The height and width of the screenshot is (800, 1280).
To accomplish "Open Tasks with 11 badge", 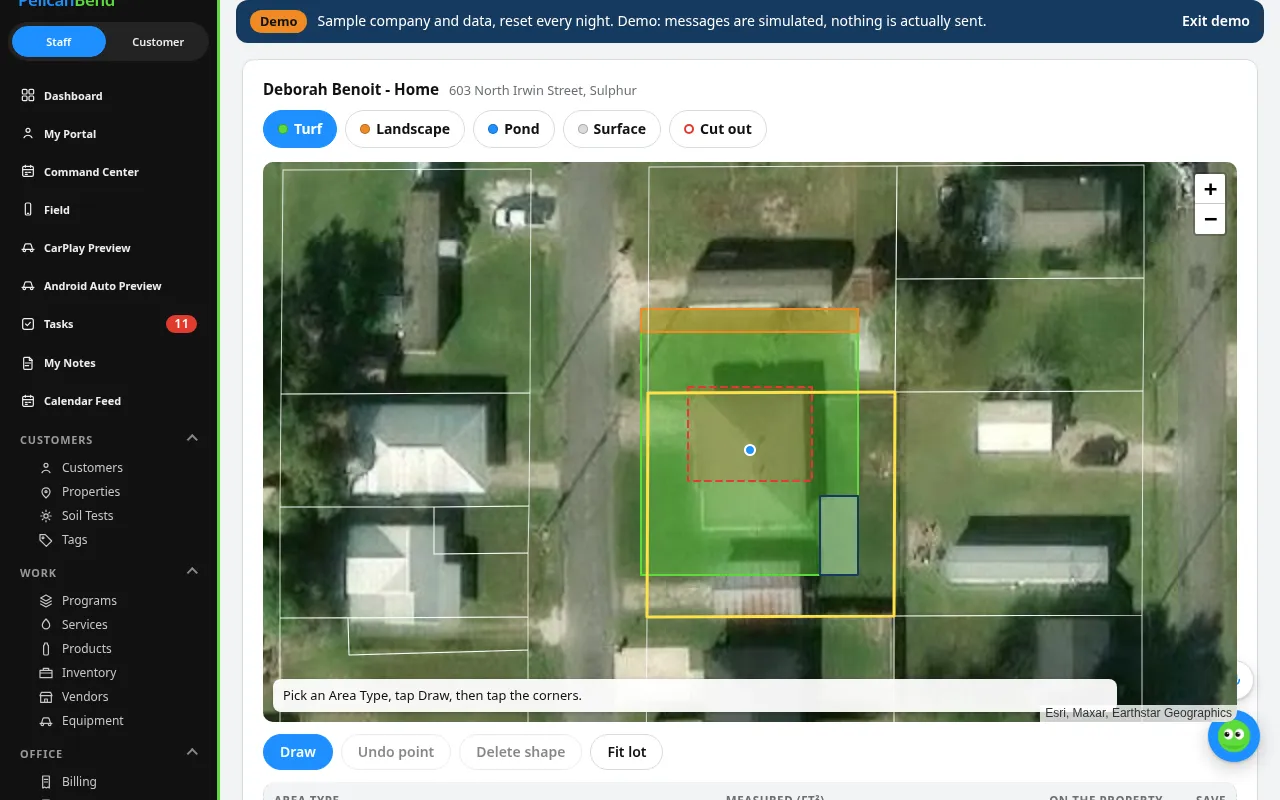I will [108, 324].
